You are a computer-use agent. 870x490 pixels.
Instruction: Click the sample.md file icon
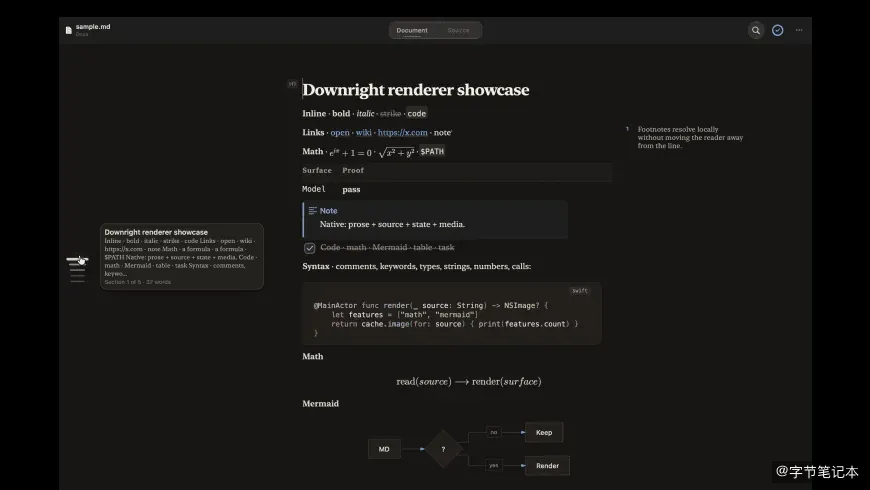click(69, 31)
